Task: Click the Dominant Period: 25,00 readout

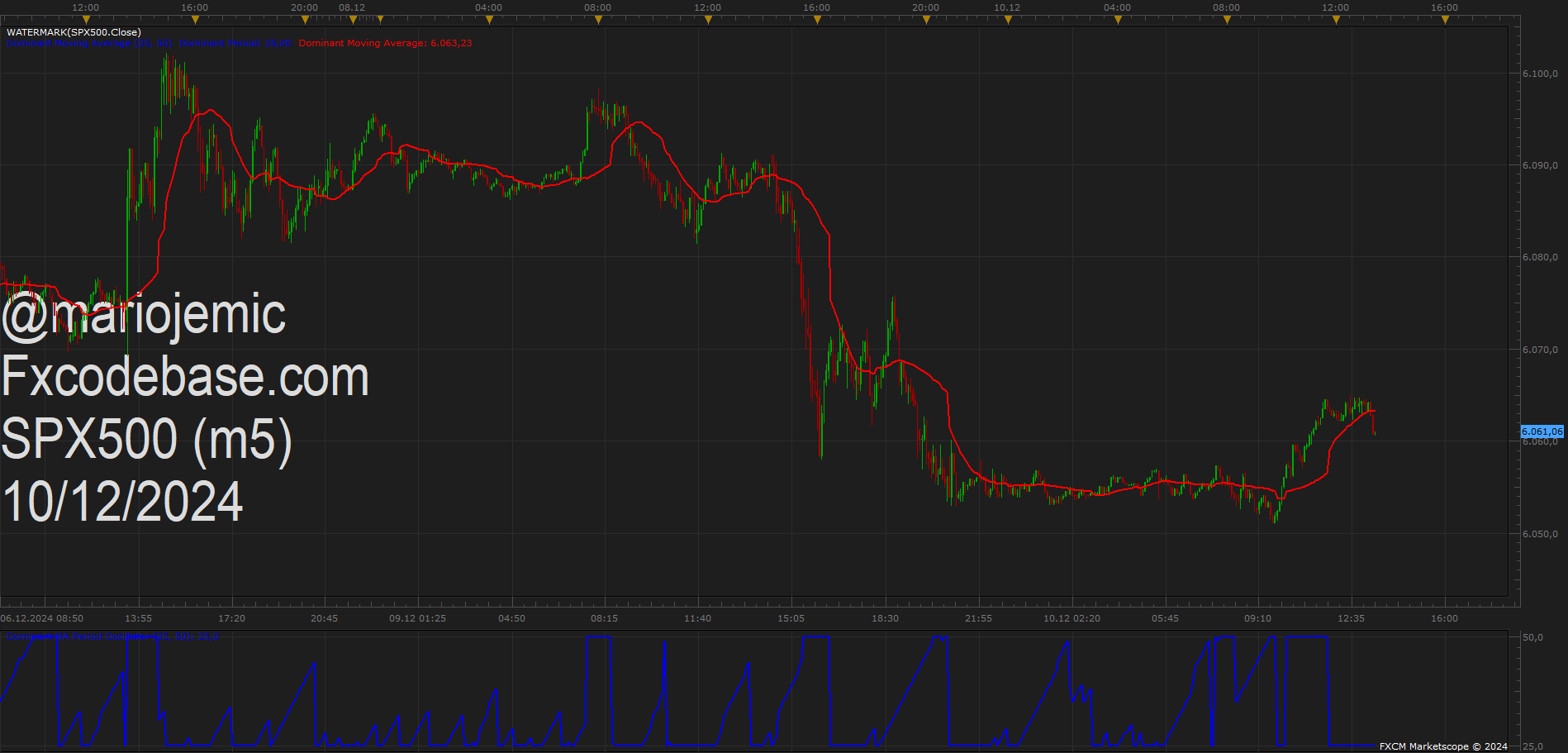Action: coord(235,43)
